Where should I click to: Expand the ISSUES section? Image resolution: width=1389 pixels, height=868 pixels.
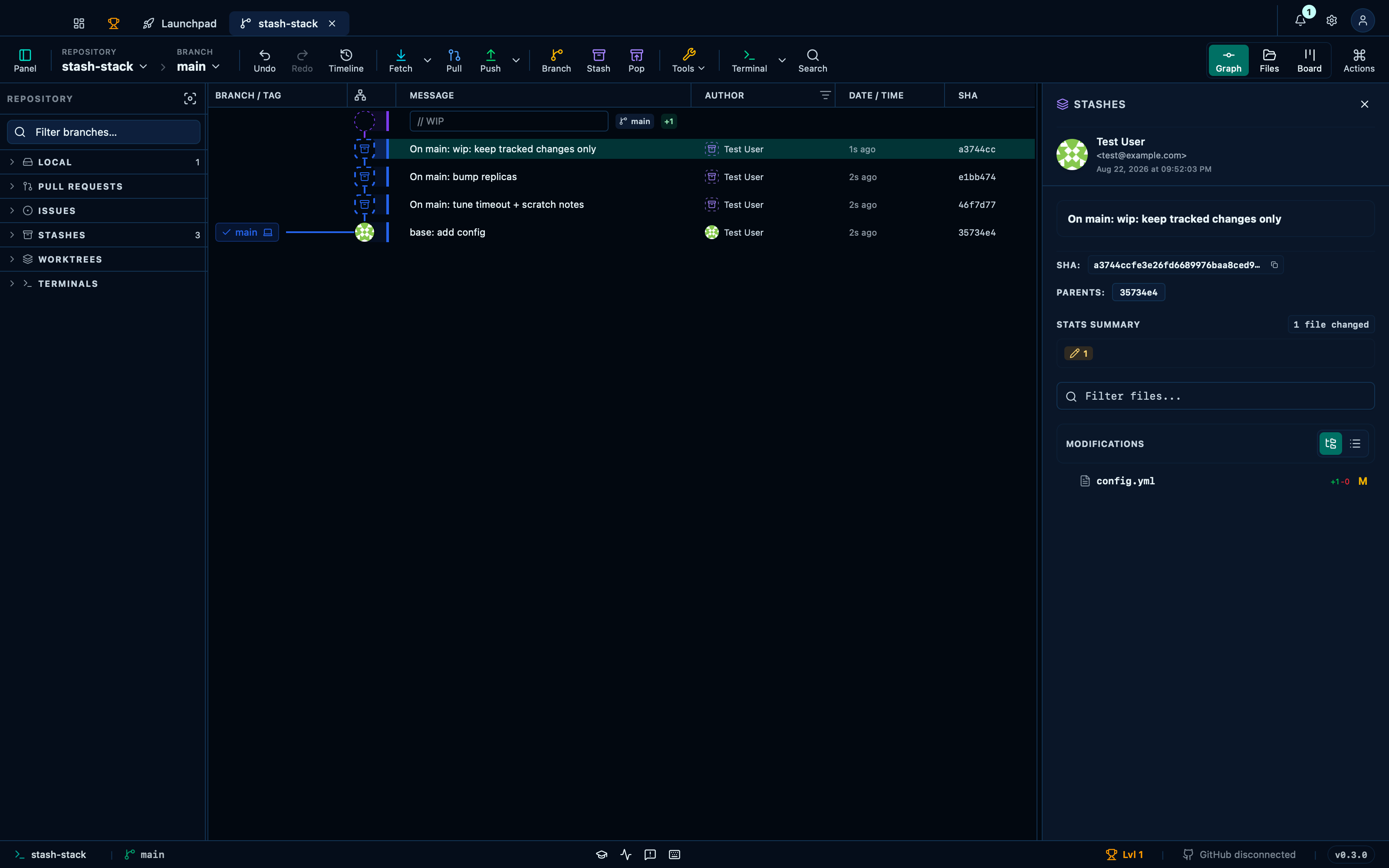coord(103,210)
